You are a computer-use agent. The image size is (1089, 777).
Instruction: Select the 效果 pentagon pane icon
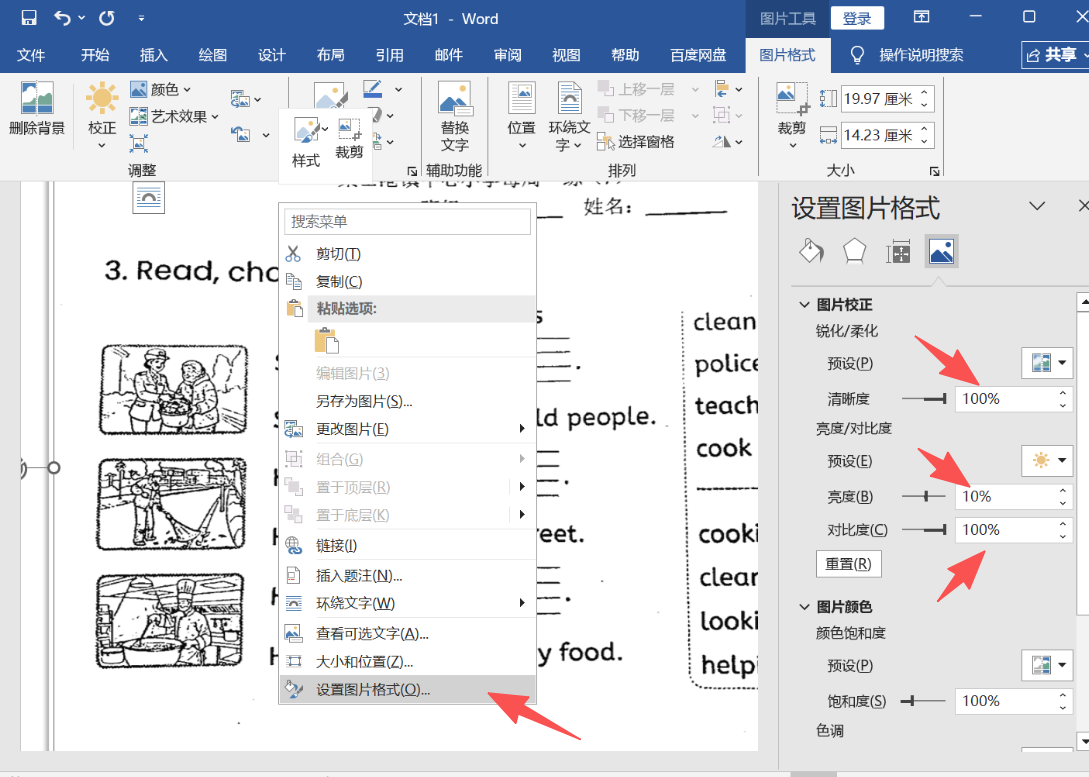[854, 251]
